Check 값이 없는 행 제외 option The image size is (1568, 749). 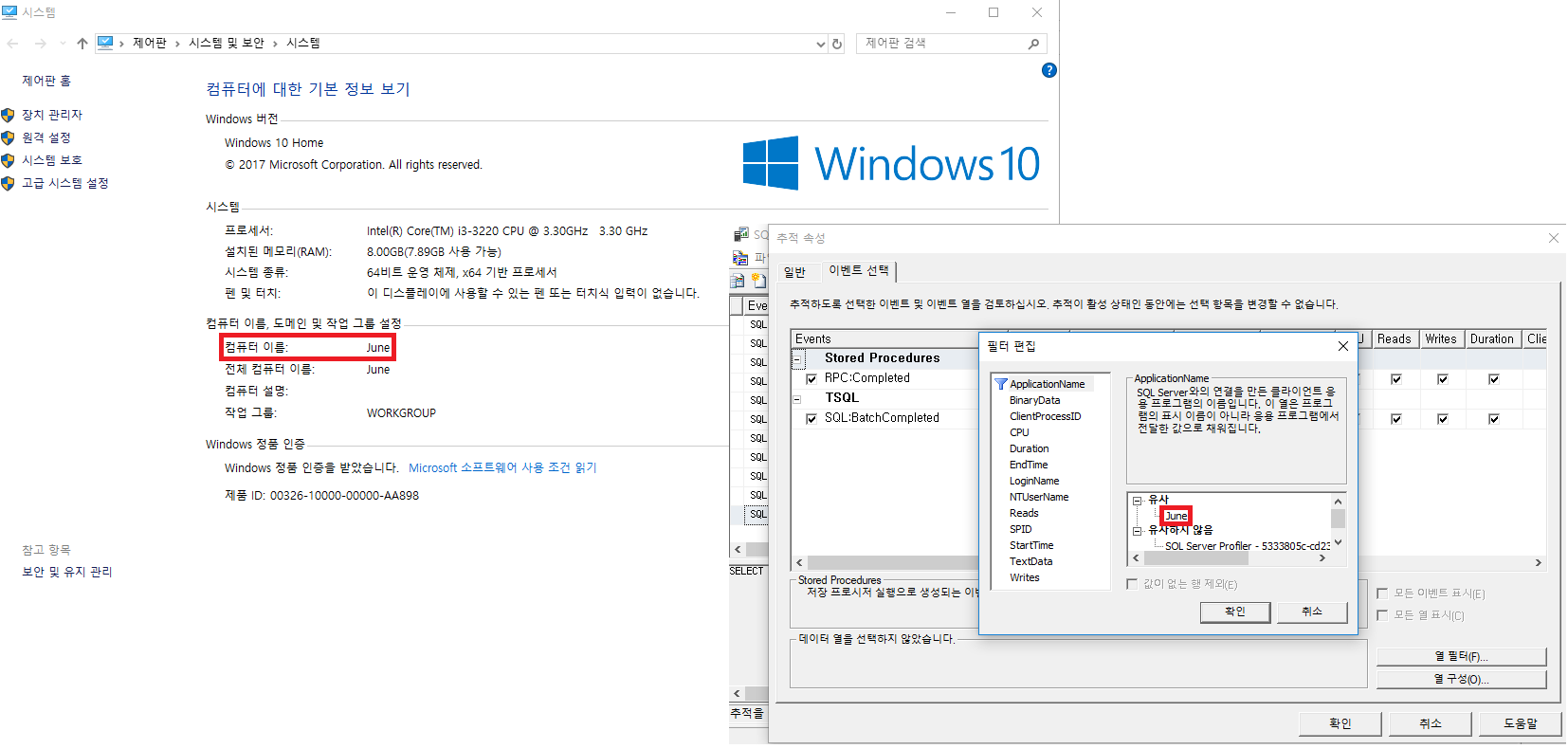pos(1132,584)
